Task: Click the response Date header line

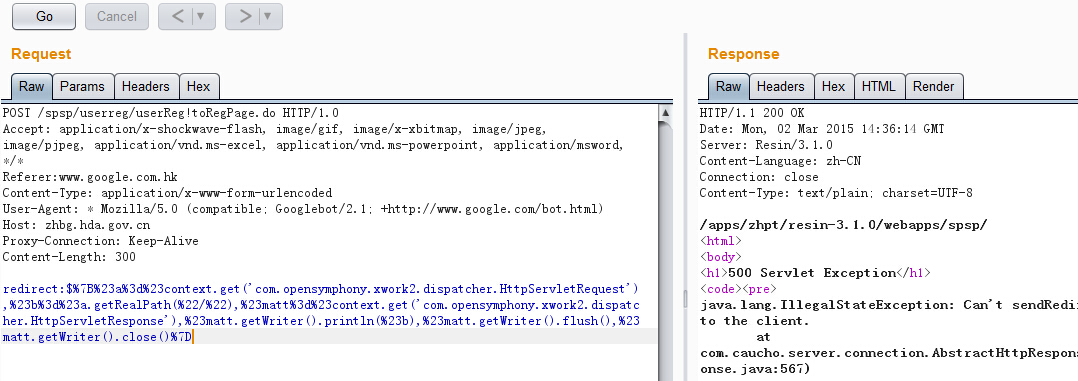Action: click(822, 129)
